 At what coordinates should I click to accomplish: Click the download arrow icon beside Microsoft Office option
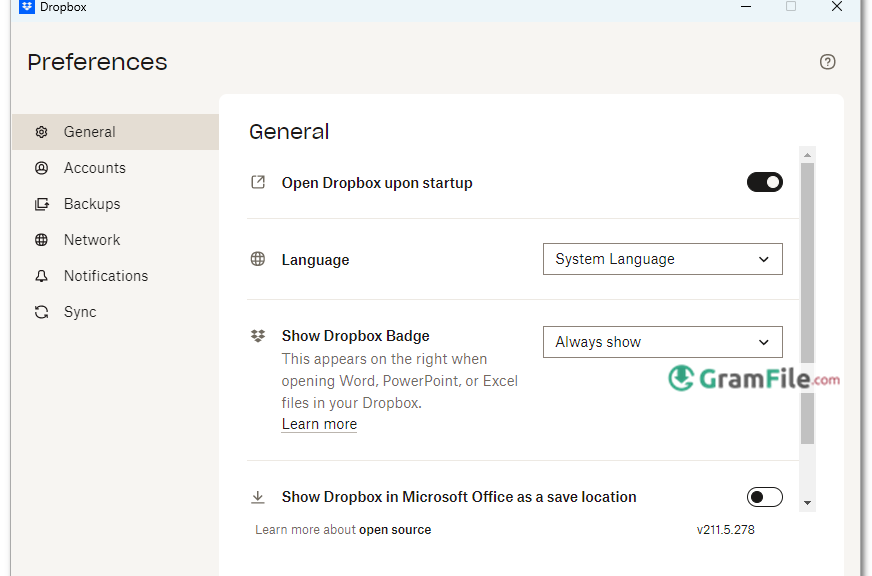[257, 496]
